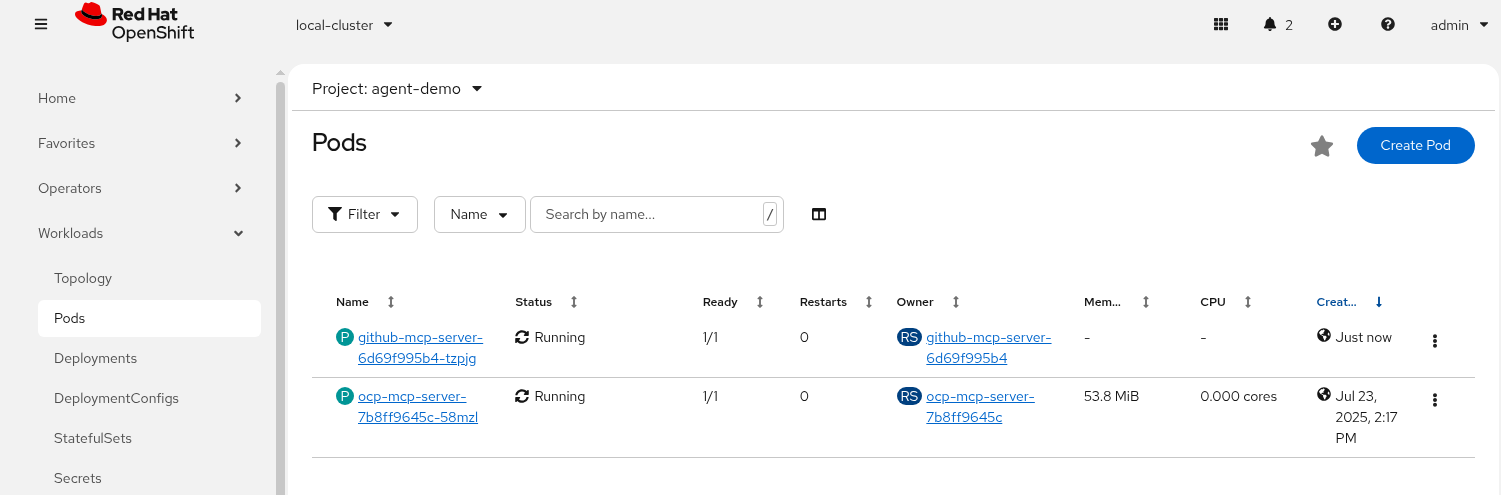1501x495 pixels.
Task: Toggle Created column sort direction arrow
Action: pos(1379,302)
